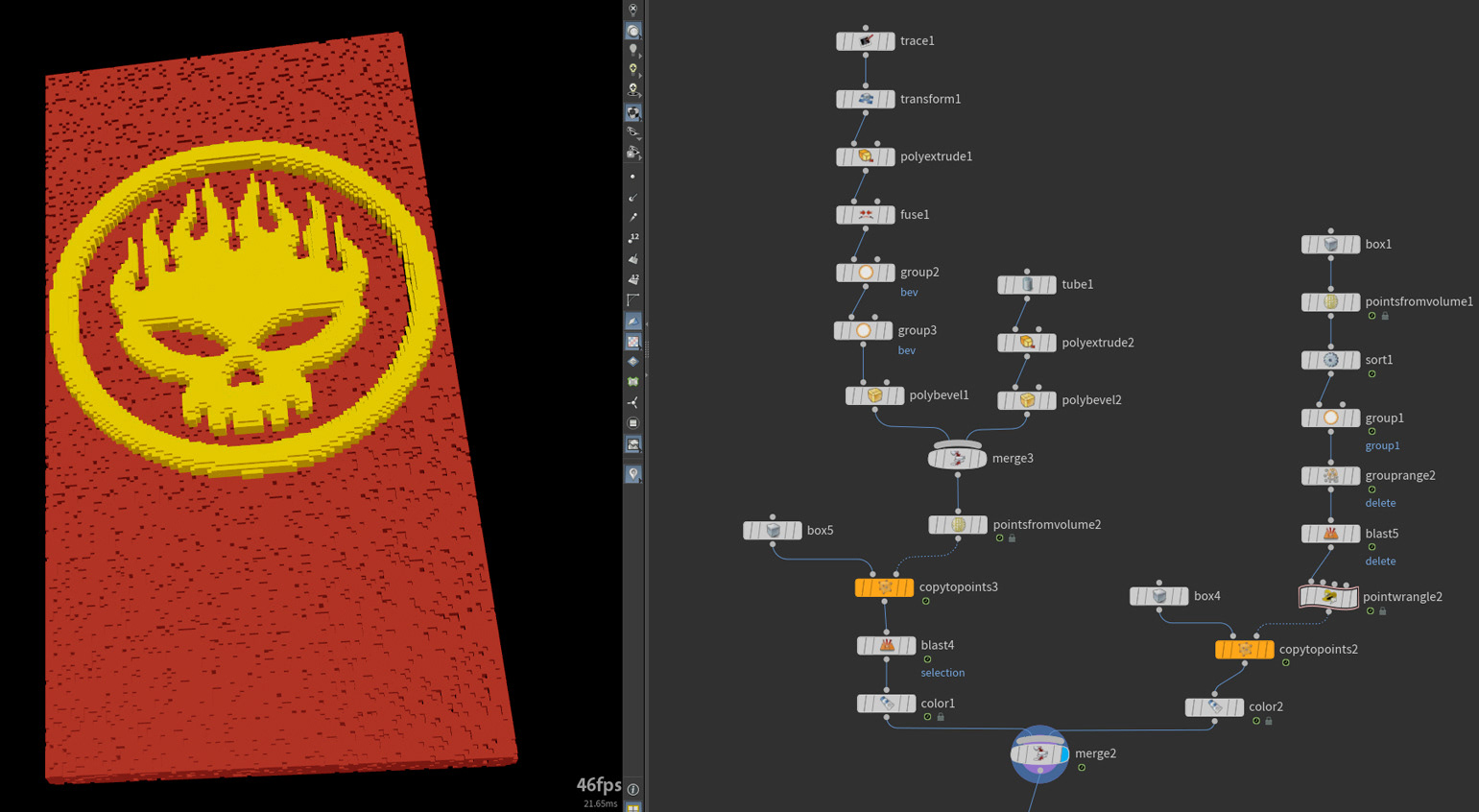Click the icon at top of display toolbar
This screenshot has height=812, width=1479.
(633, 10)
